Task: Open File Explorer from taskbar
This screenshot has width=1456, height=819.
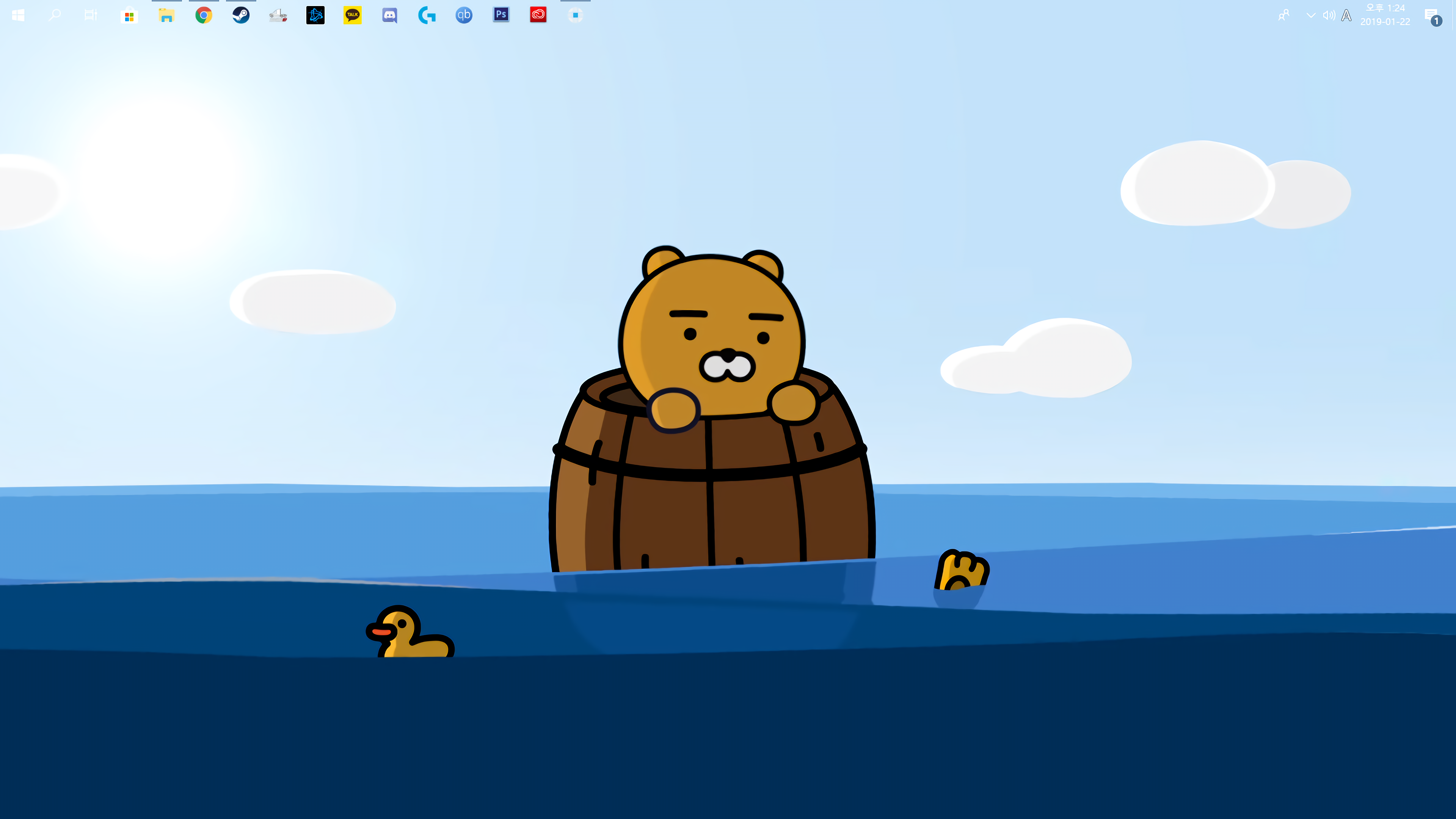Action: (166, 15)
